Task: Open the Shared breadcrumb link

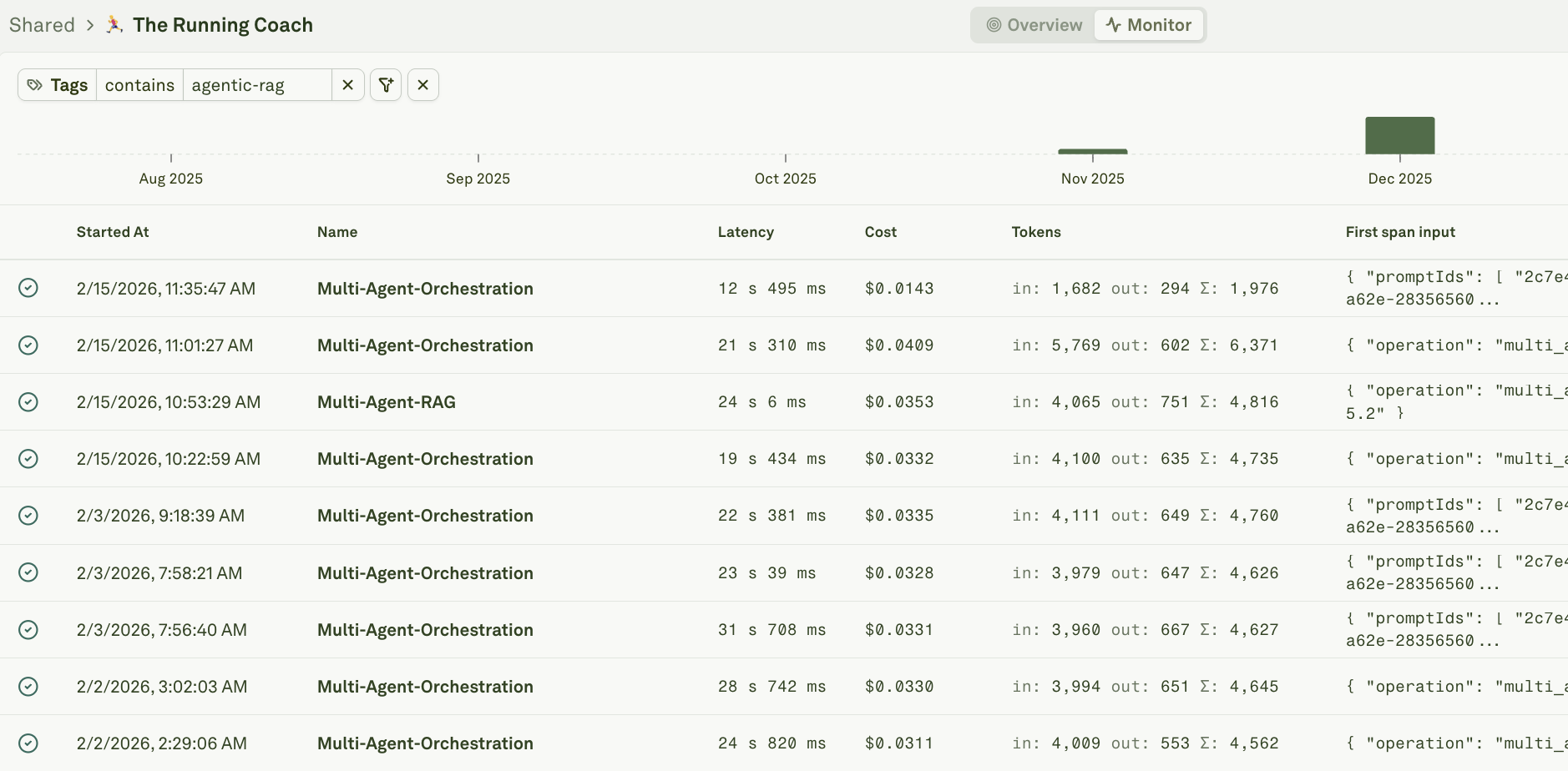Action: click(42, 25)
